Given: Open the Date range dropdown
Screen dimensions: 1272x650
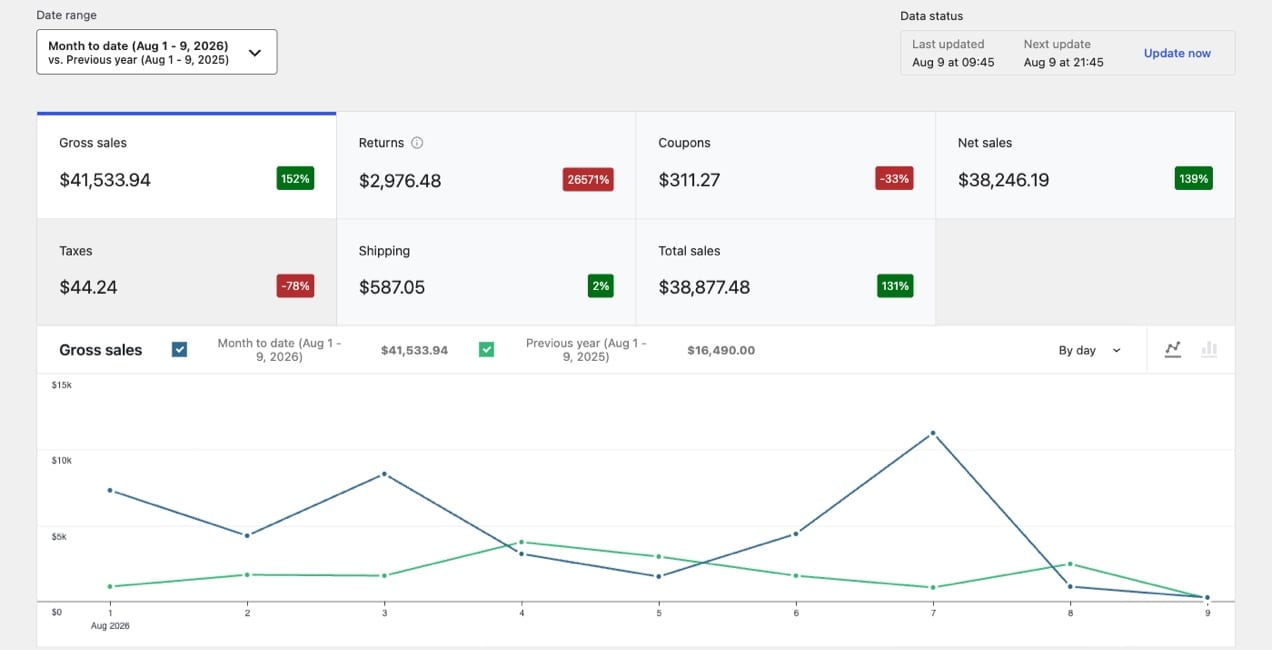Looking at the screenshot, I should 157,52.
